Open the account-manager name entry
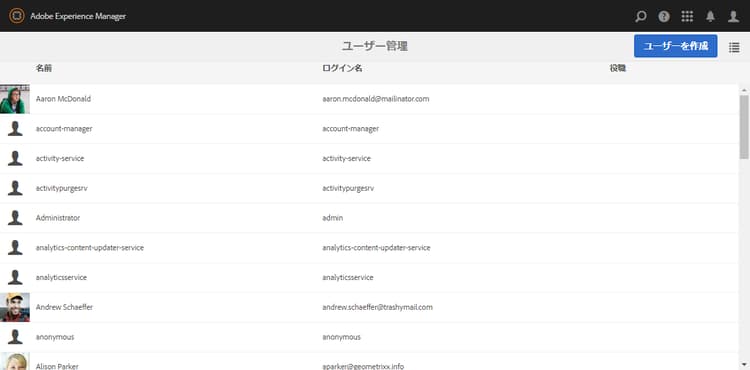Image resolution: width=750 pixels, height=370 pixels. 64,129
